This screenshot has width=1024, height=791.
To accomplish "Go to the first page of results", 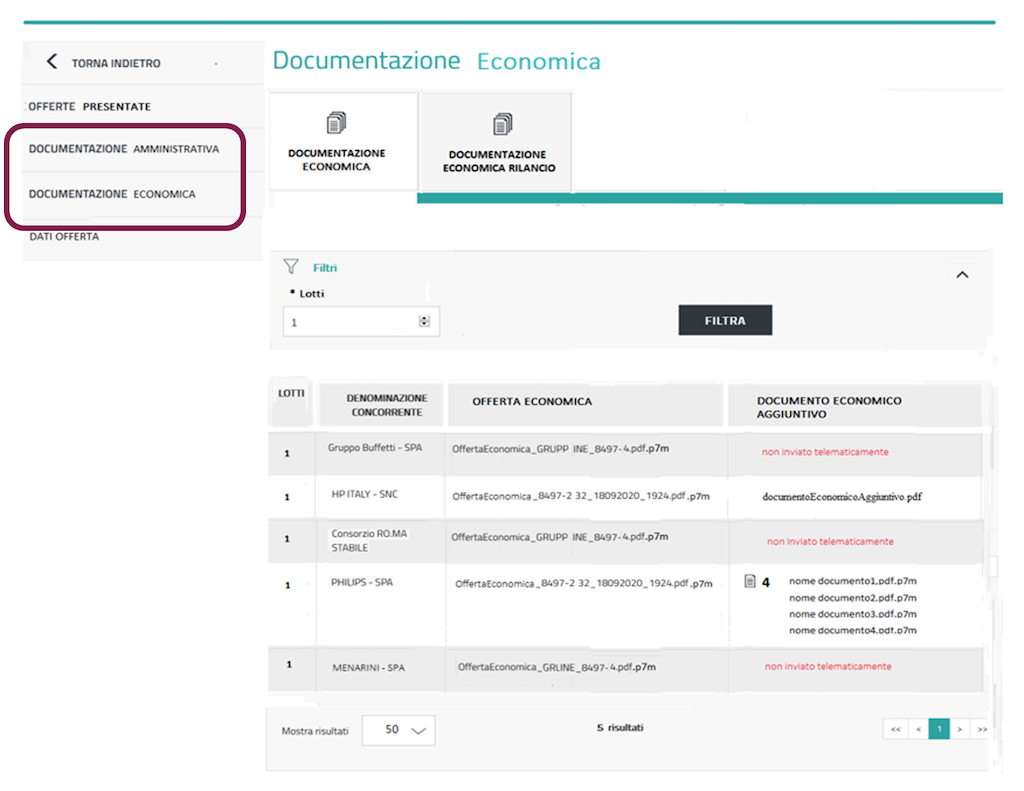I will 895,729.
